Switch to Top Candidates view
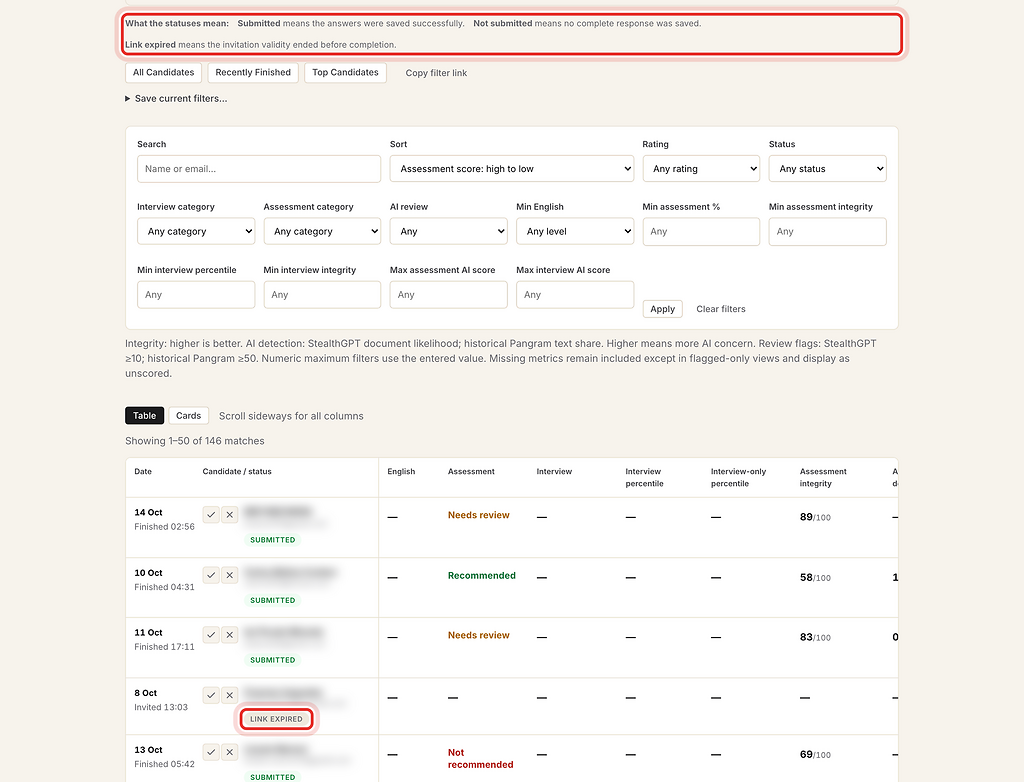Screen dimensions: 1024x782 click(x=345, y=73)
